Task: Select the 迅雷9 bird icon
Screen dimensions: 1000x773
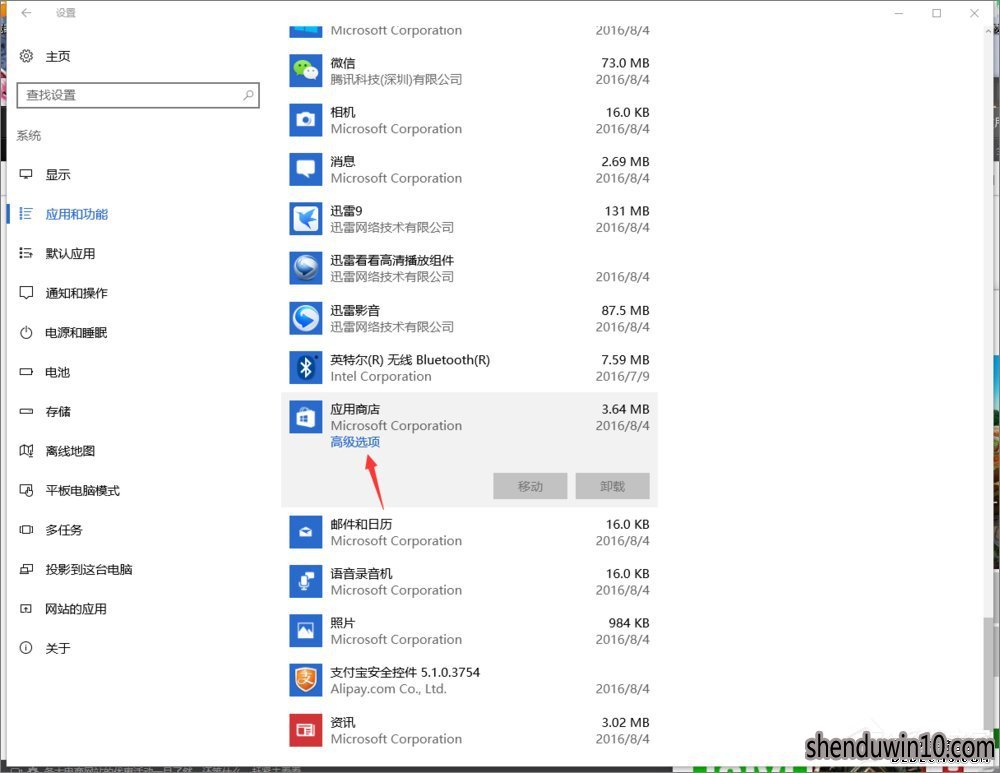Action: pos(305,219)
